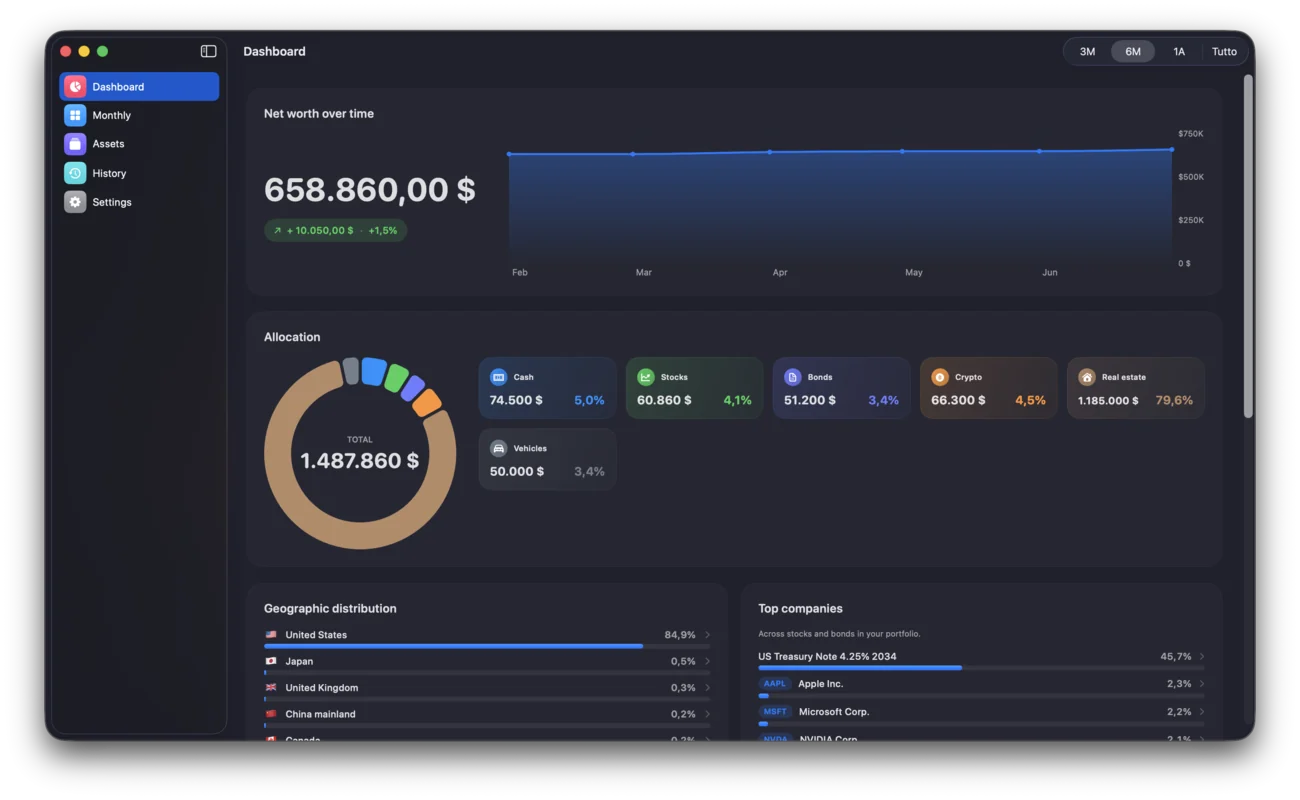Open the Stocks allocation card
This screenshot has width=1300, height=800.
[x=694, y=388]
